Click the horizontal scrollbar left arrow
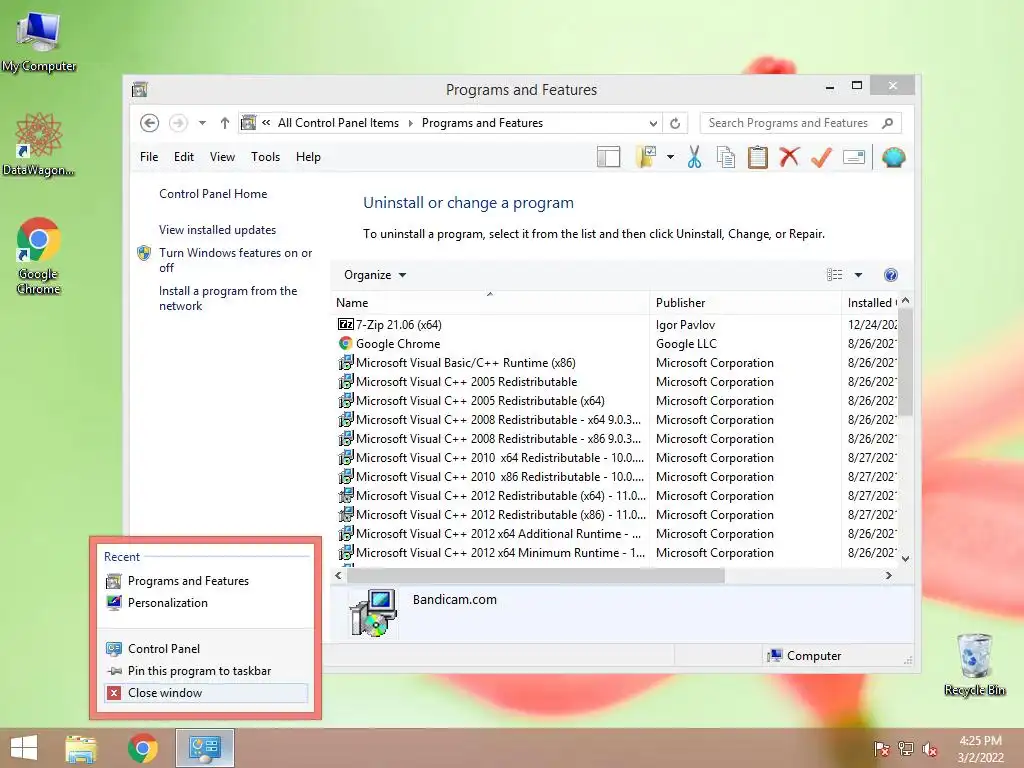The image size is (1024, 768). [338, 575]
